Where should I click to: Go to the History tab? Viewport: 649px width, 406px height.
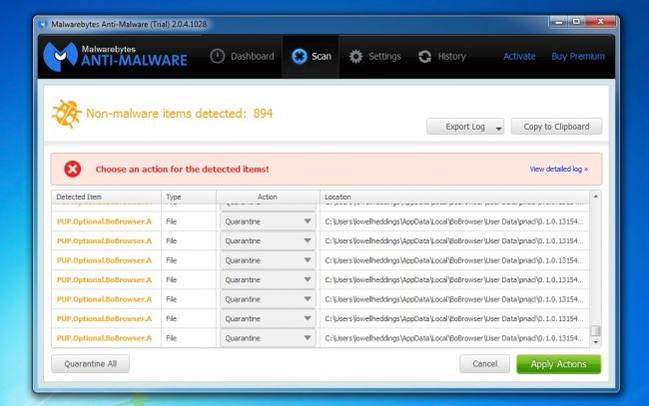442,56
